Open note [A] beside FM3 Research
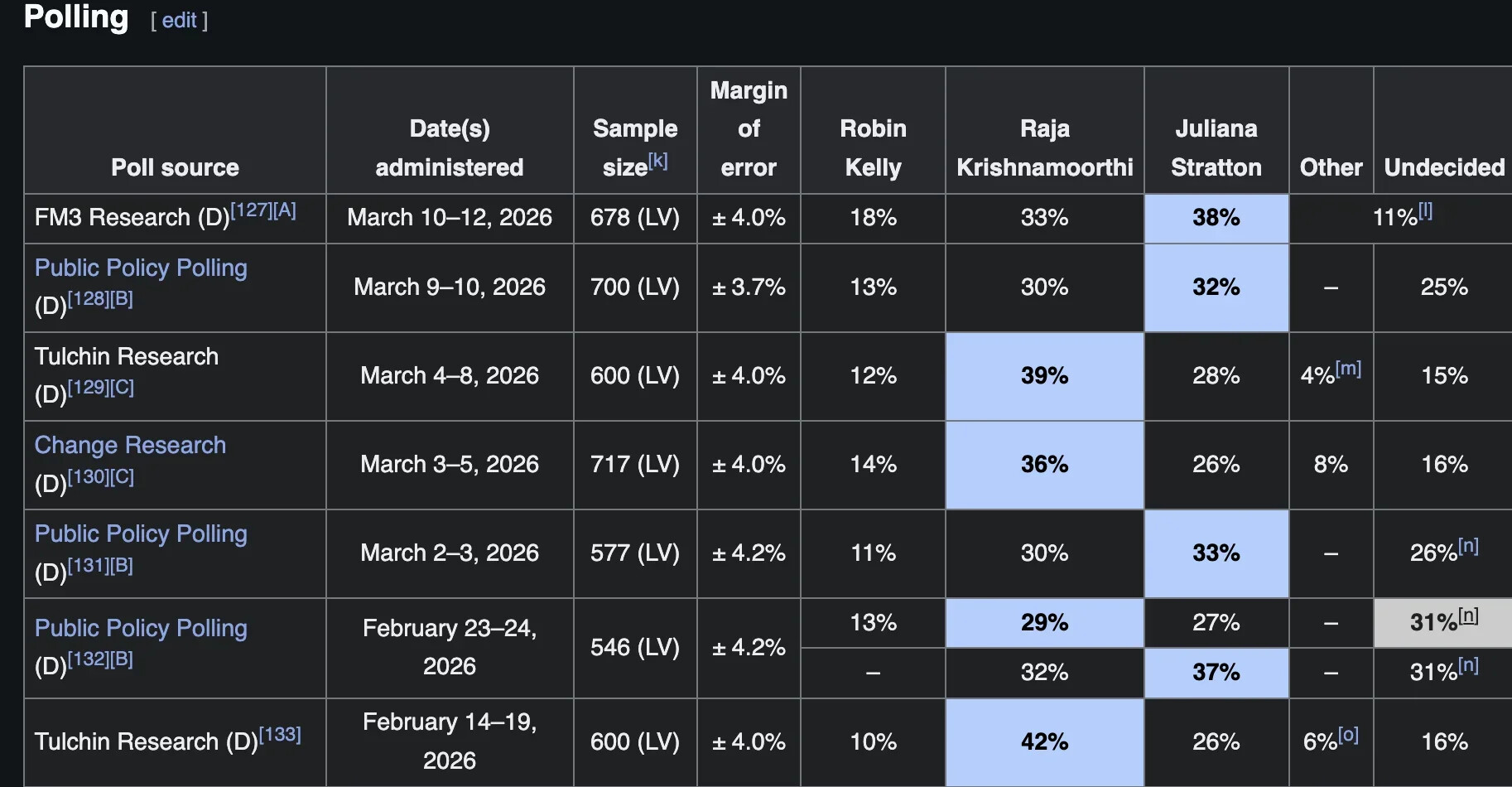The width and height of the screenshot is (1512, 787). tap(285, 210)
